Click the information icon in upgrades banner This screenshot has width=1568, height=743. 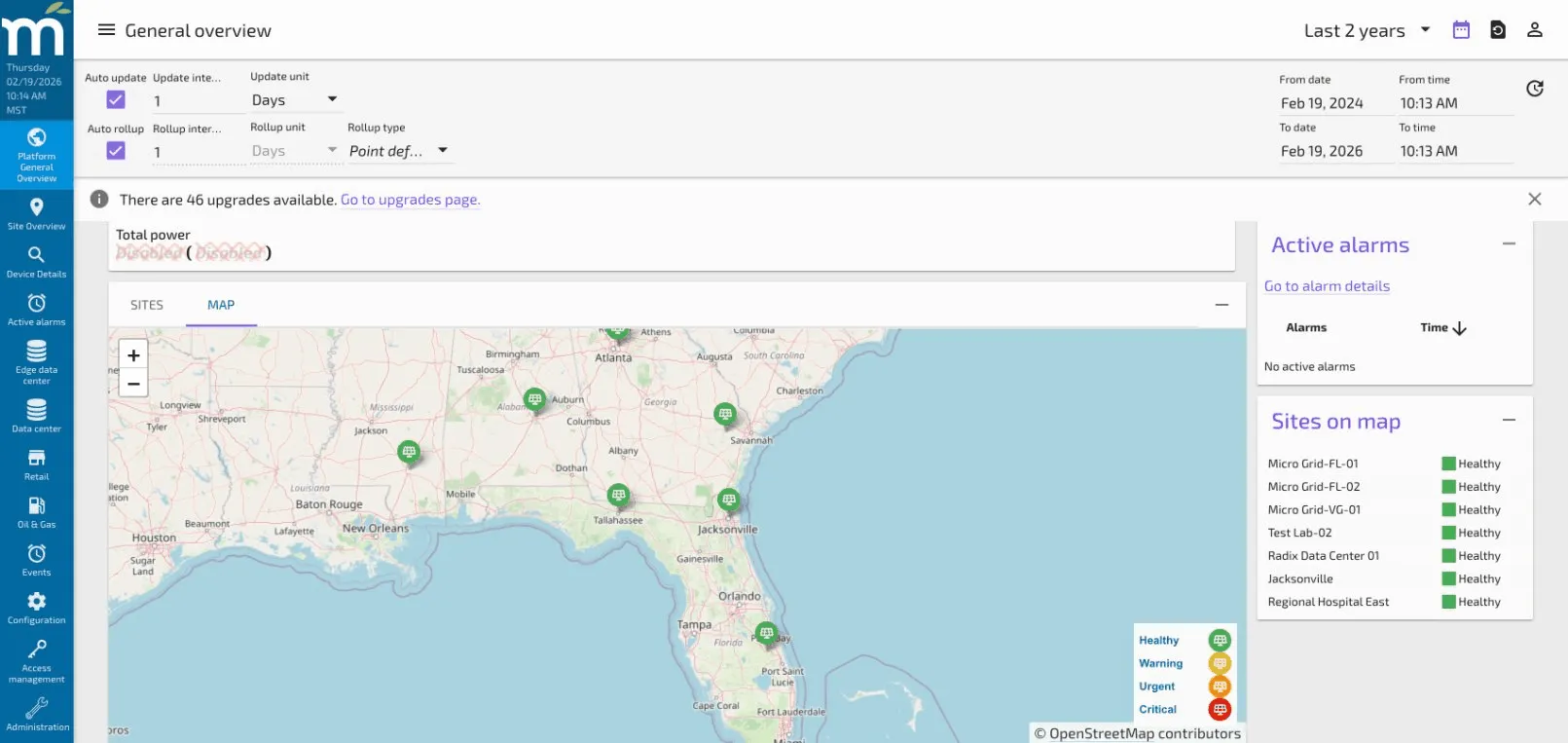tap(99, 199)
